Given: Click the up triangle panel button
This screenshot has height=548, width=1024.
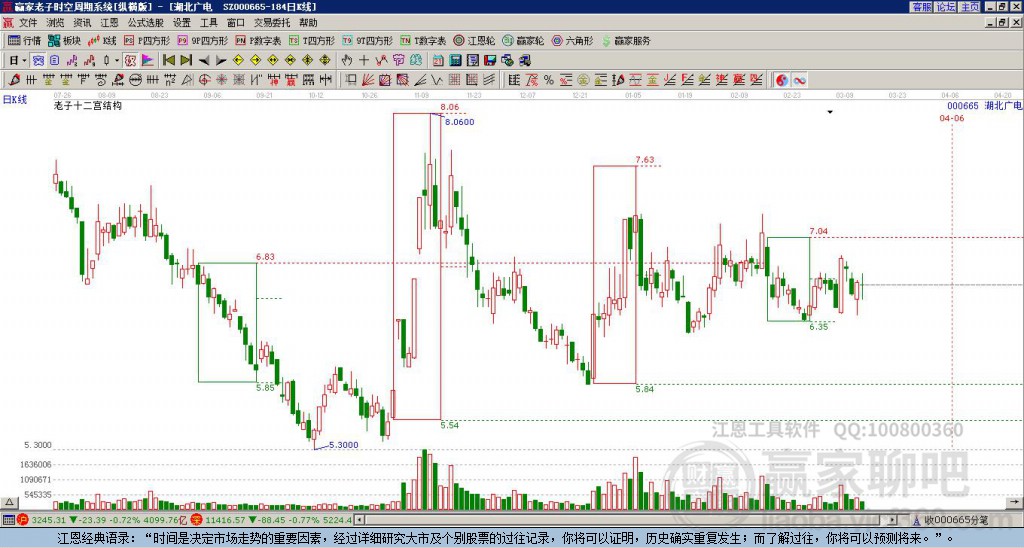Looking at the screenshot, I should tap(8, 502).
